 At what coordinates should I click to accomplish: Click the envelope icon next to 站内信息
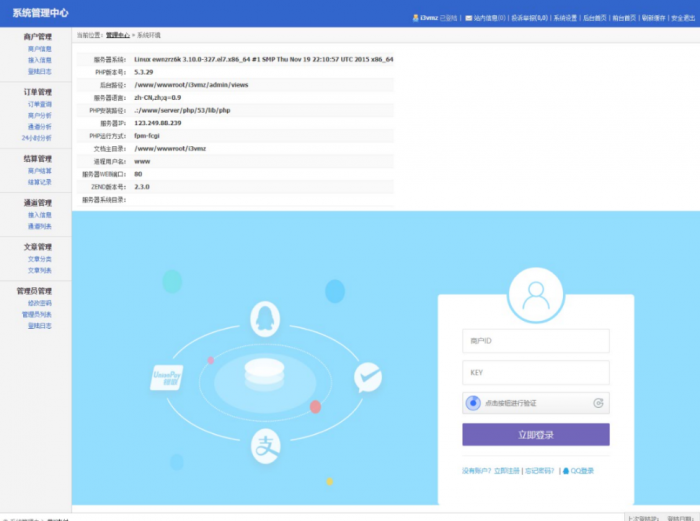pyautogui.click(x=468, y=18)
